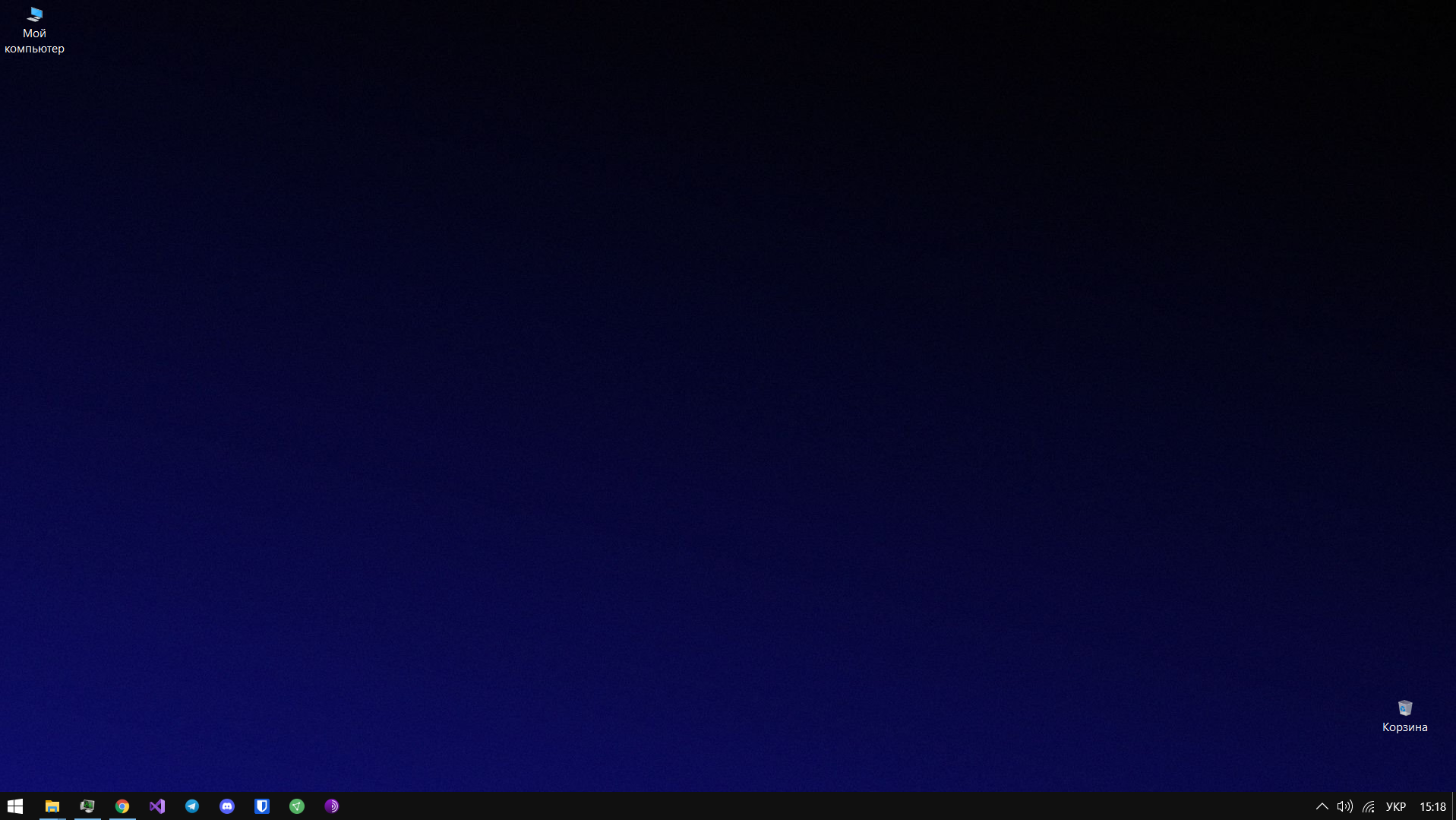
Task: Open the green triangle network app
Action: 297,806
